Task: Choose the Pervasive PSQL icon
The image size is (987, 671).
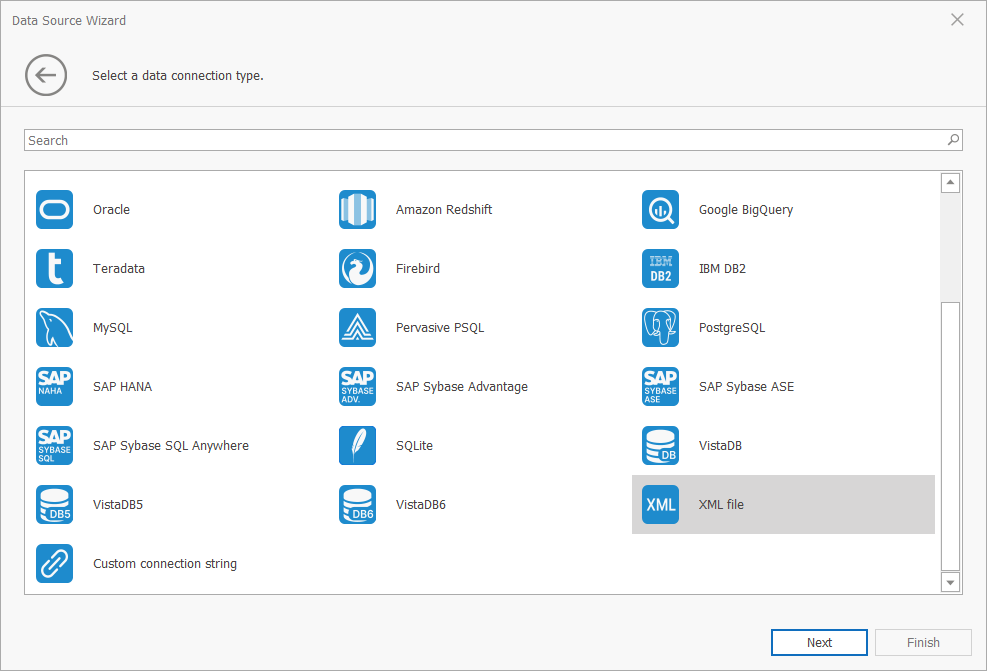Action: pos(357,328)
